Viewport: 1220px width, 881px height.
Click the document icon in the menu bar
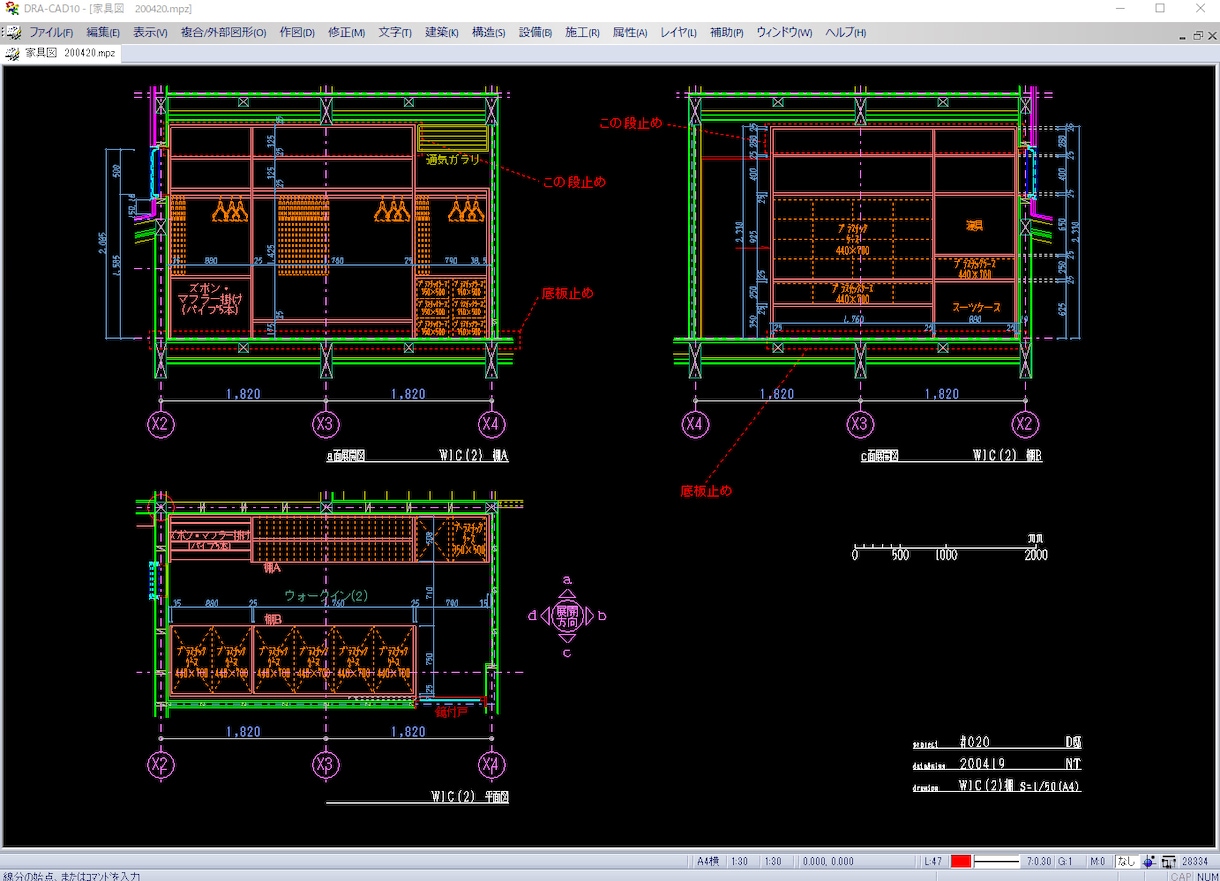point(13,32)
